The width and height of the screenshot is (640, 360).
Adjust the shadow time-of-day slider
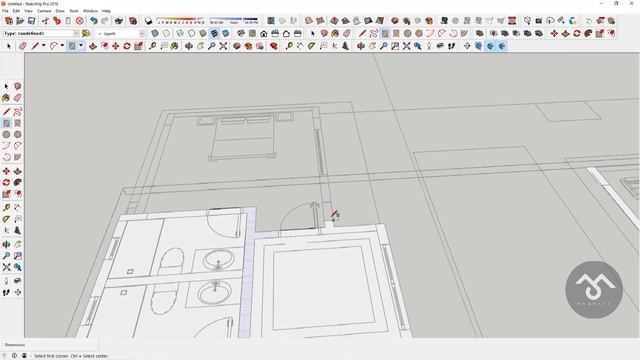click(233, 20)
